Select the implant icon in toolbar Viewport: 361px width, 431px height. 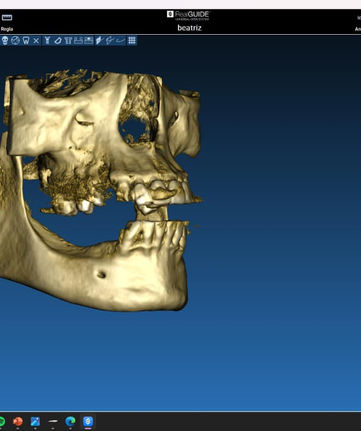pos(47,41)
